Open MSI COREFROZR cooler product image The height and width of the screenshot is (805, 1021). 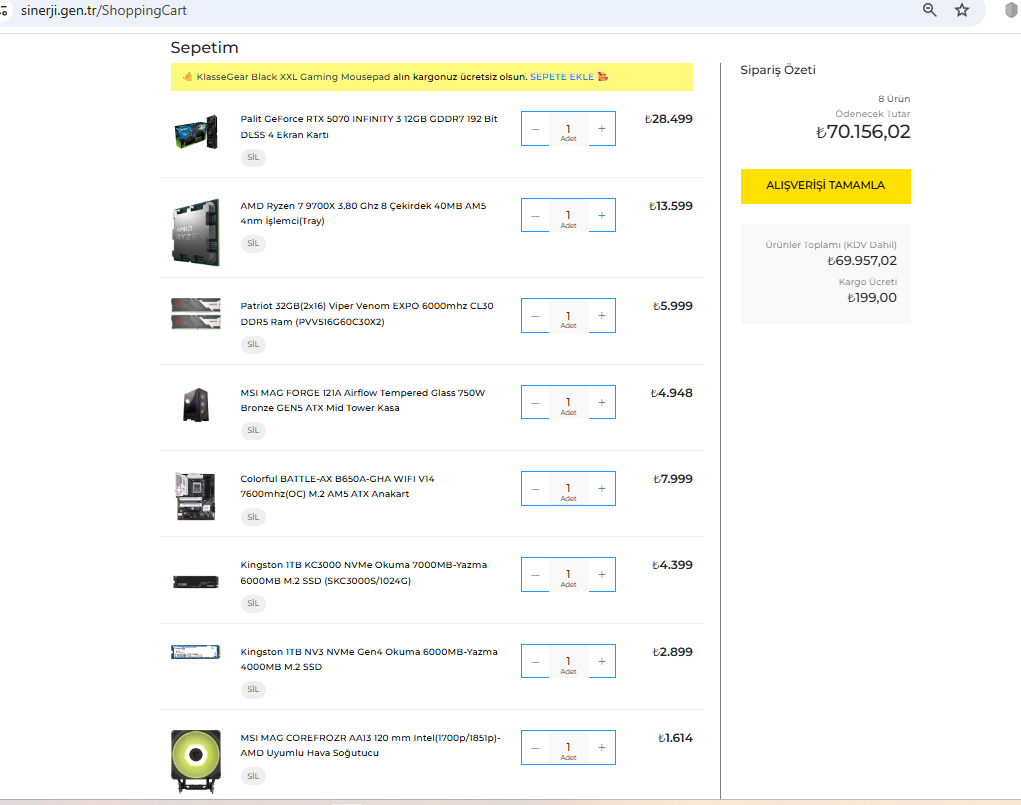pyautogui.click(x=195, y=762)
